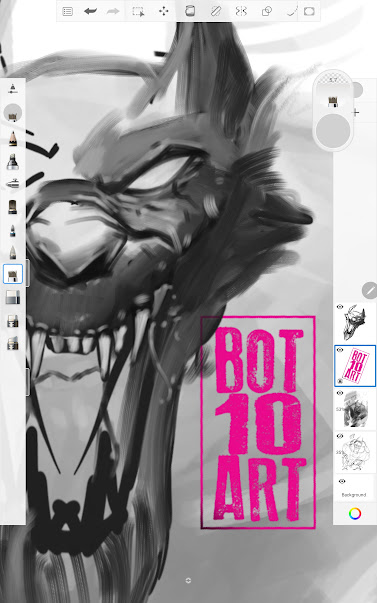377x603 pixels.
Task: Hide the 53% opacity layer
Action: click(x=340, y=393)
